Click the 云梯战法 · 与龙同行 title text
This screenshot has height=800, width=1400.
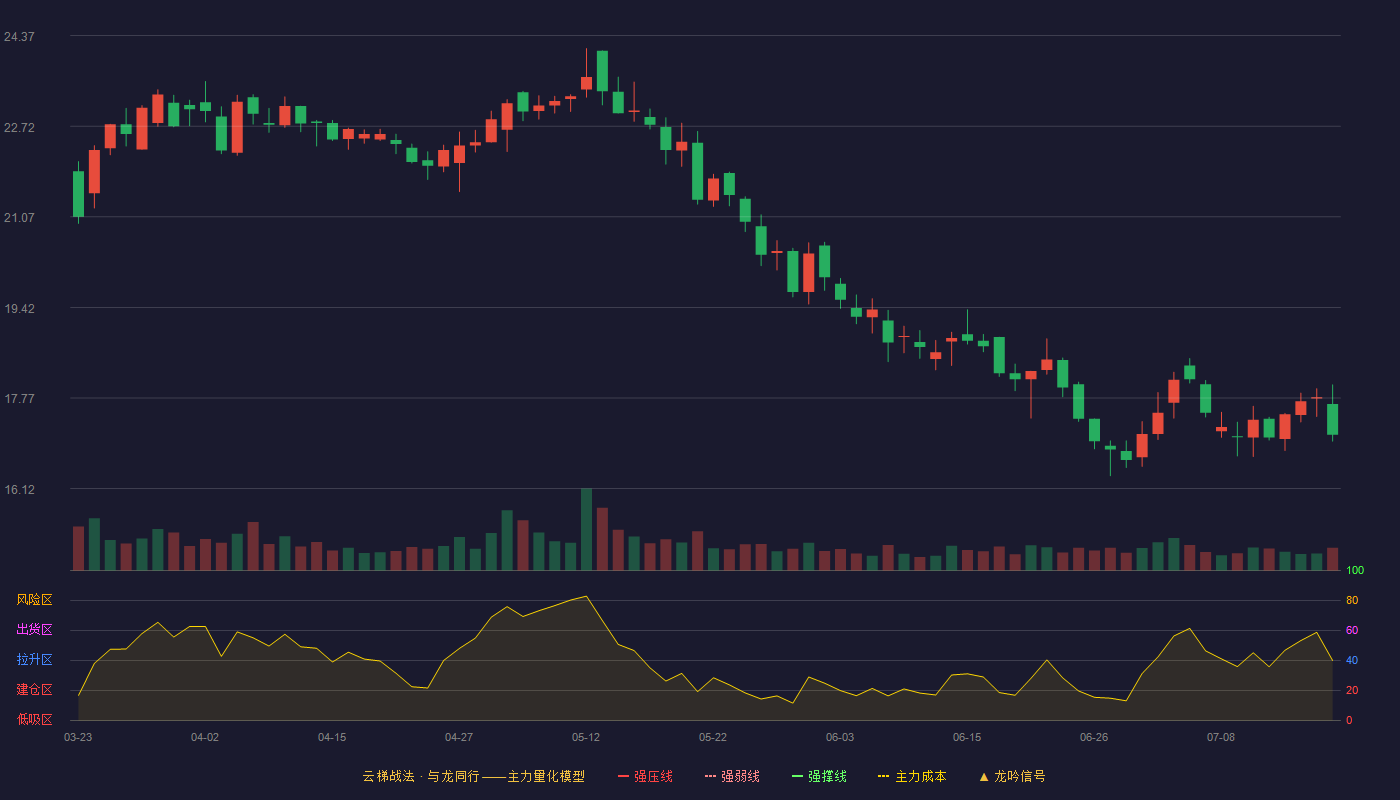[x=421, y=776]
